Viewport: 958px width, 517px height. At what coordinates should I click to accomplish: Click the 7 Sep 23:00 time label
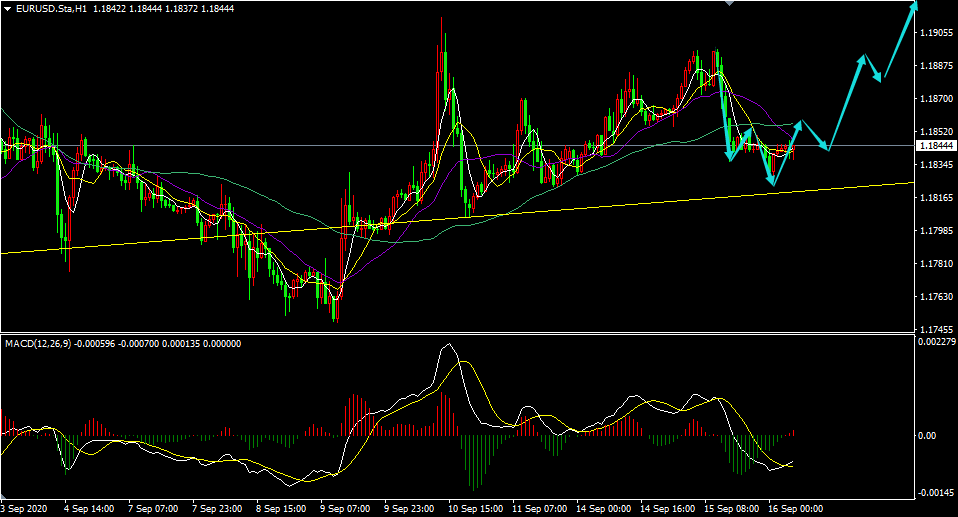(x=217, y=508)
